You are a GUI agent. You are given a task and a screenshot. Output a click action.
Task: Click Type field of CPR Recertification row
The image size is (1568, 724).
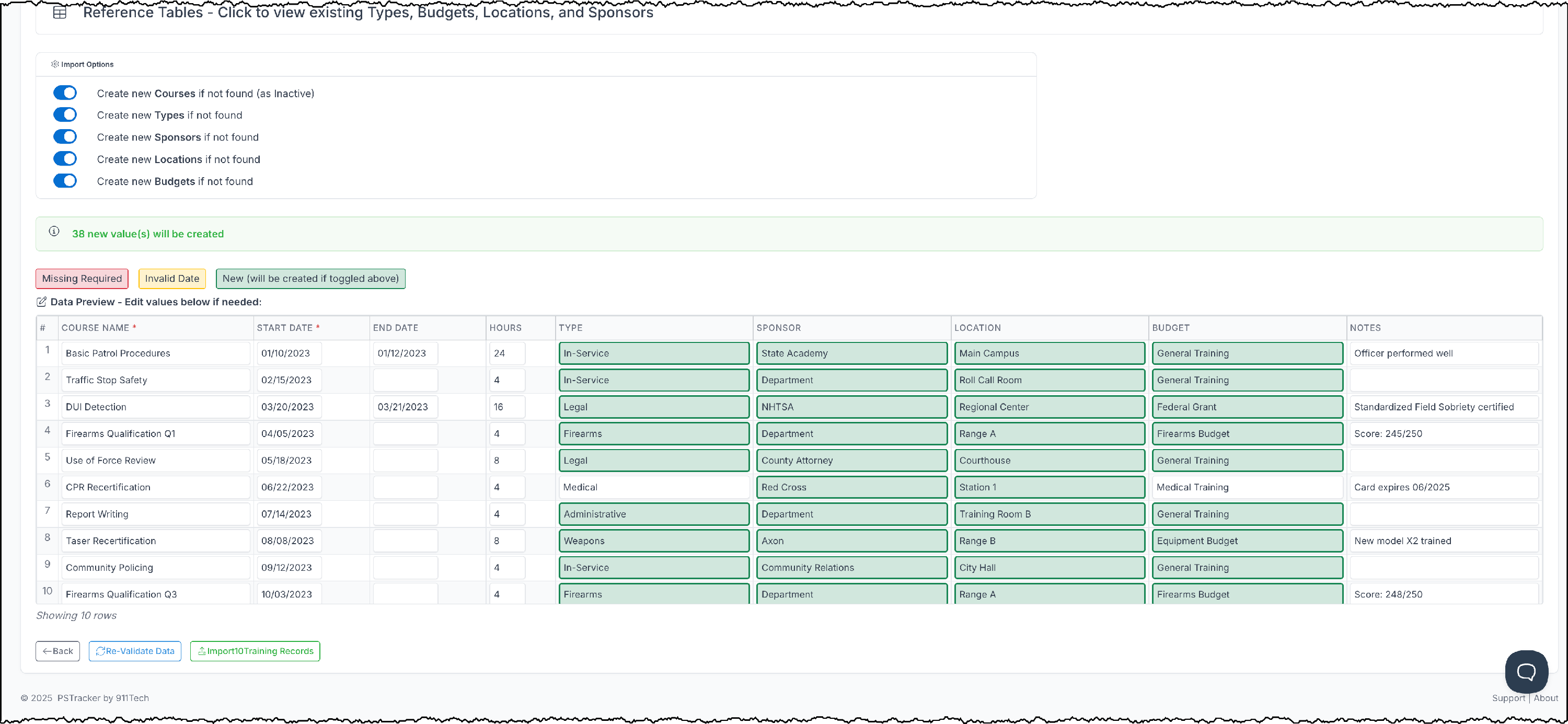(654, 487)
